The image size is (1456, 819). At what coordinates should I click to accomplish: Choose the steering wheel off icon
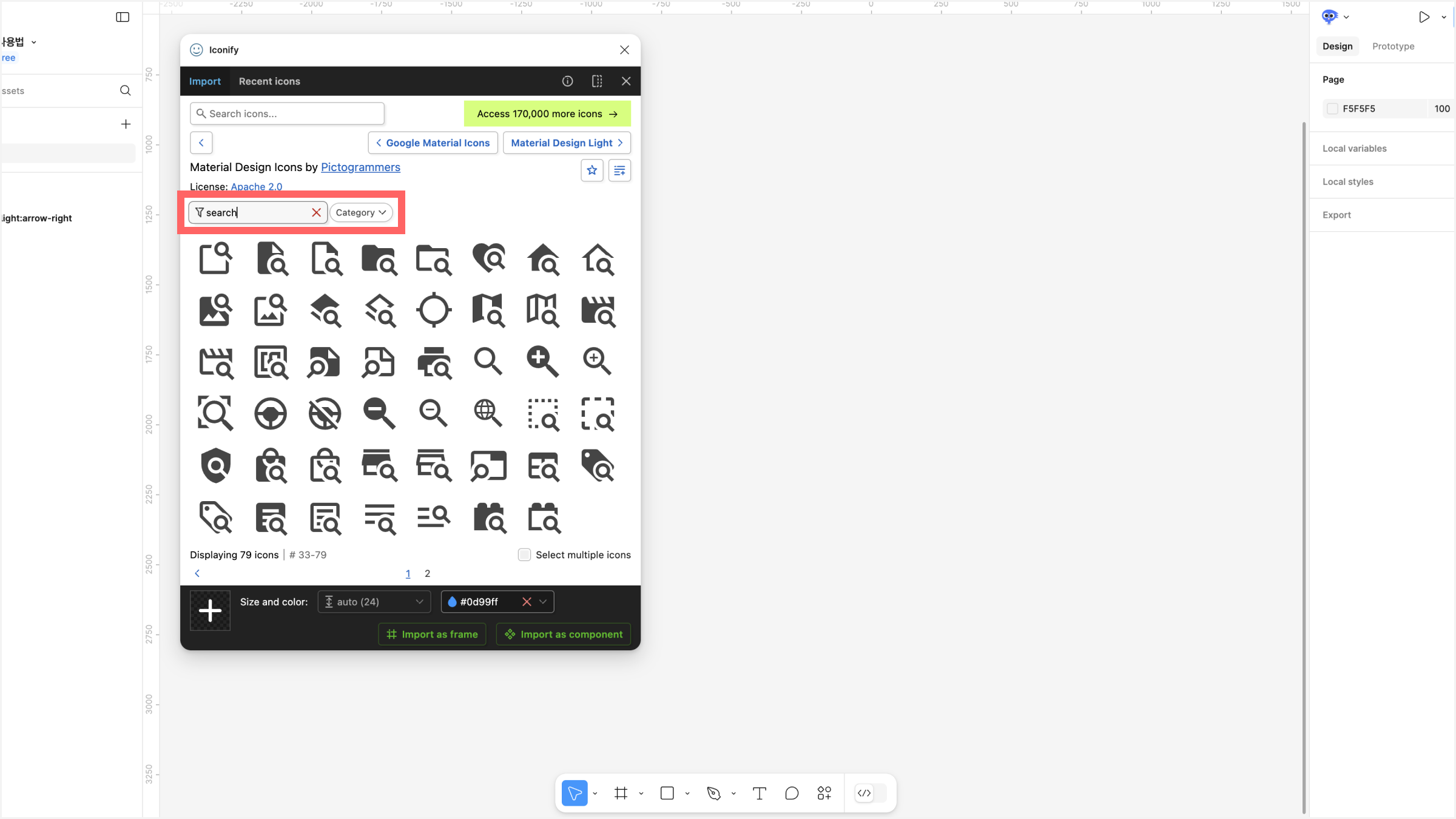[x=325, y=414]
